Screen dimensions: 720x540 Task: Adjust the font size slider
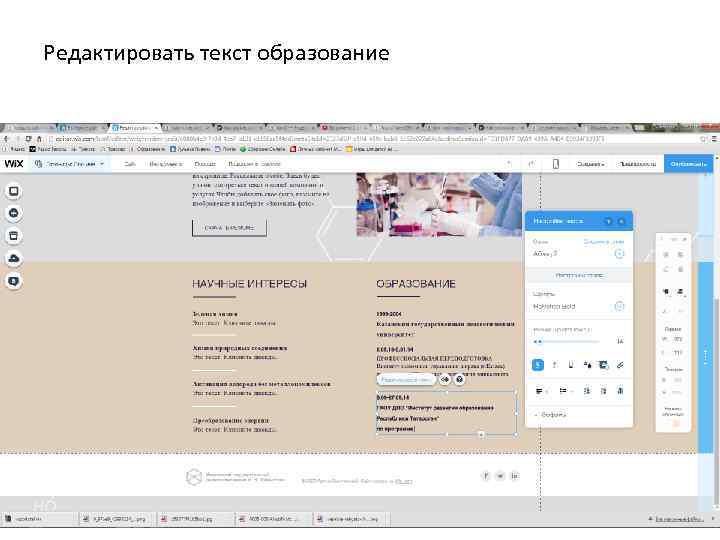(x=567, y=342)
